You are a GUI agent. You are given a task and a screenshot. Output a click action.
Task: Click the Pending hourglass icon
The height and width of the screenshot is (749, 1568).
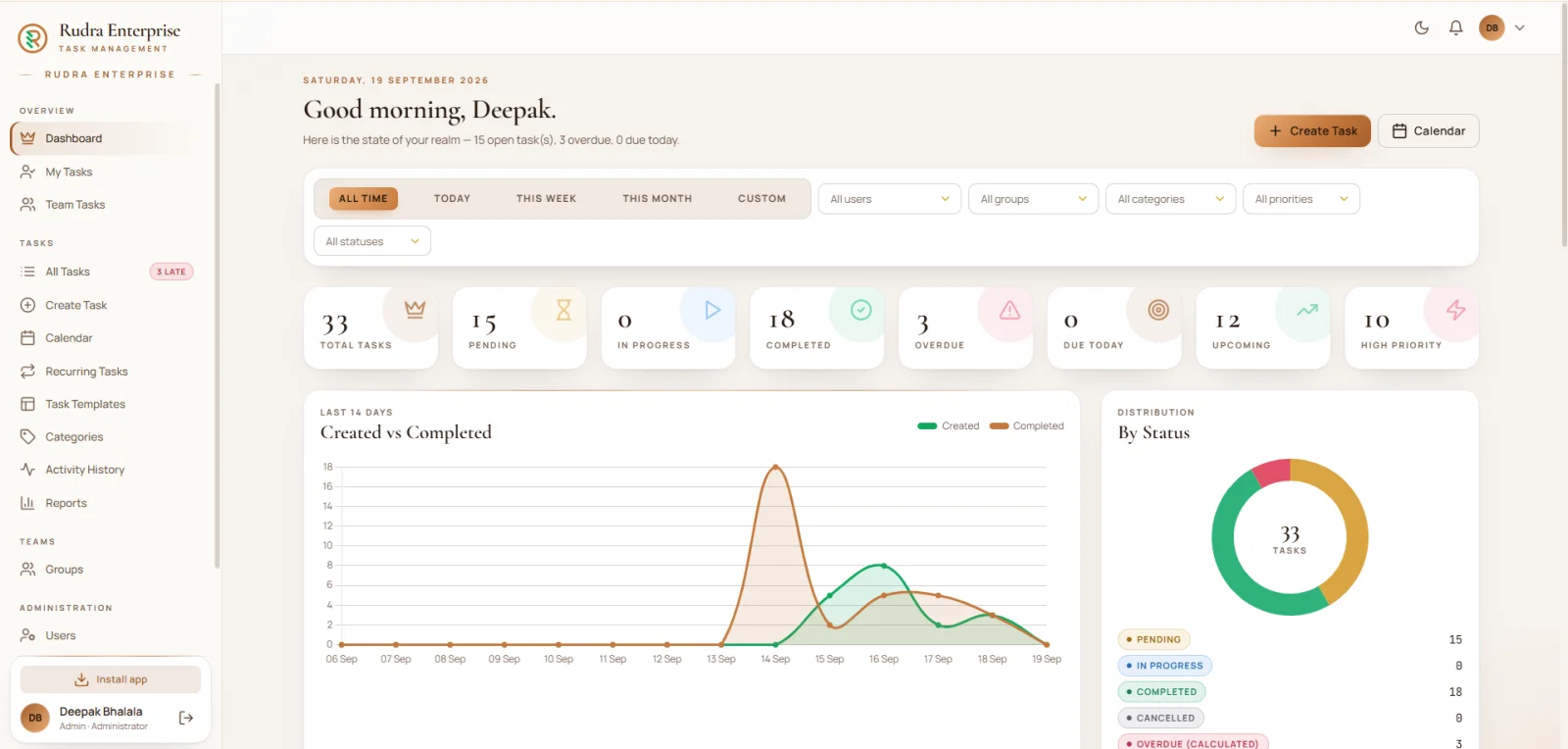click(x=563, y=310)
